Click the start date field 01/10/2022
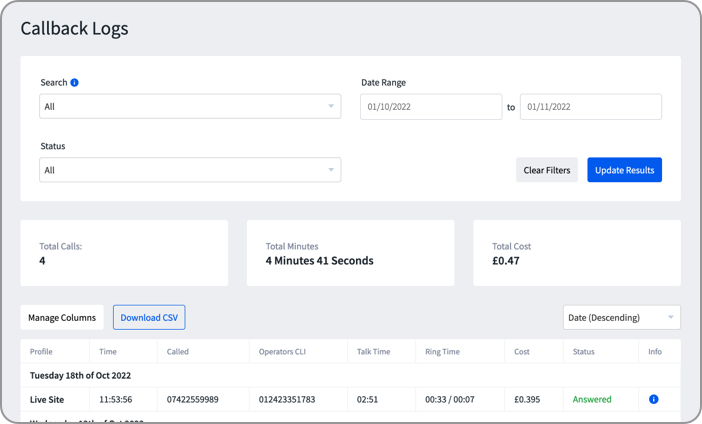The width and height of the screenshot is (702, 424). [x=430, y=107]
